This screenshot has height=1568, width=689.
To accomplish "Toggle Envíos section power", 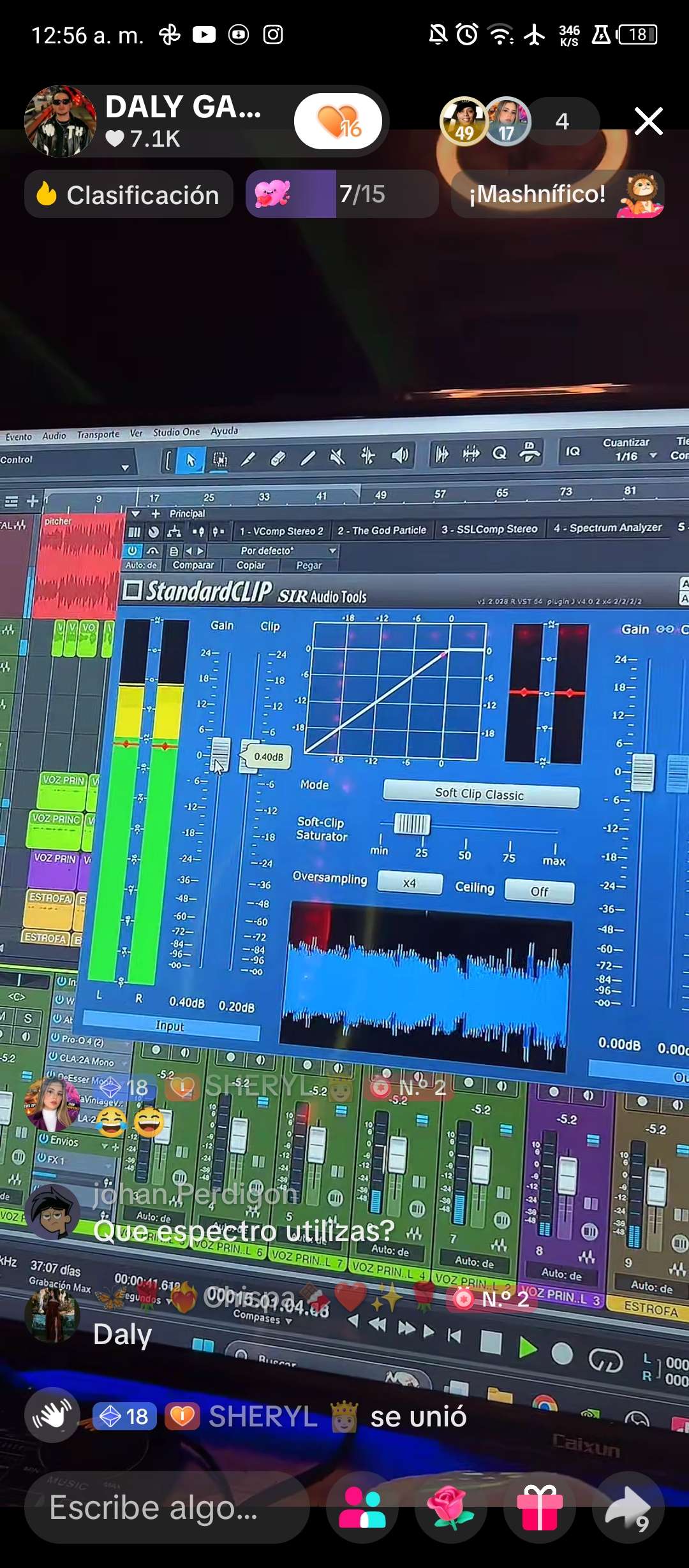I will click(43, 1138).
